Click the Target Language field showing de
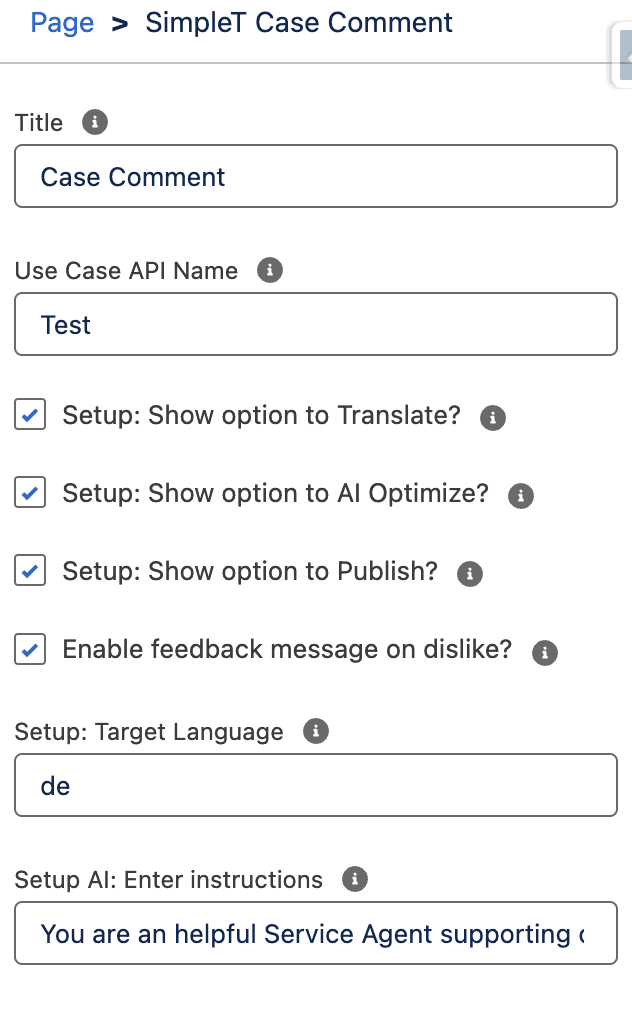The width and height of the screenshot is (632, 1018). pos(315,785)
